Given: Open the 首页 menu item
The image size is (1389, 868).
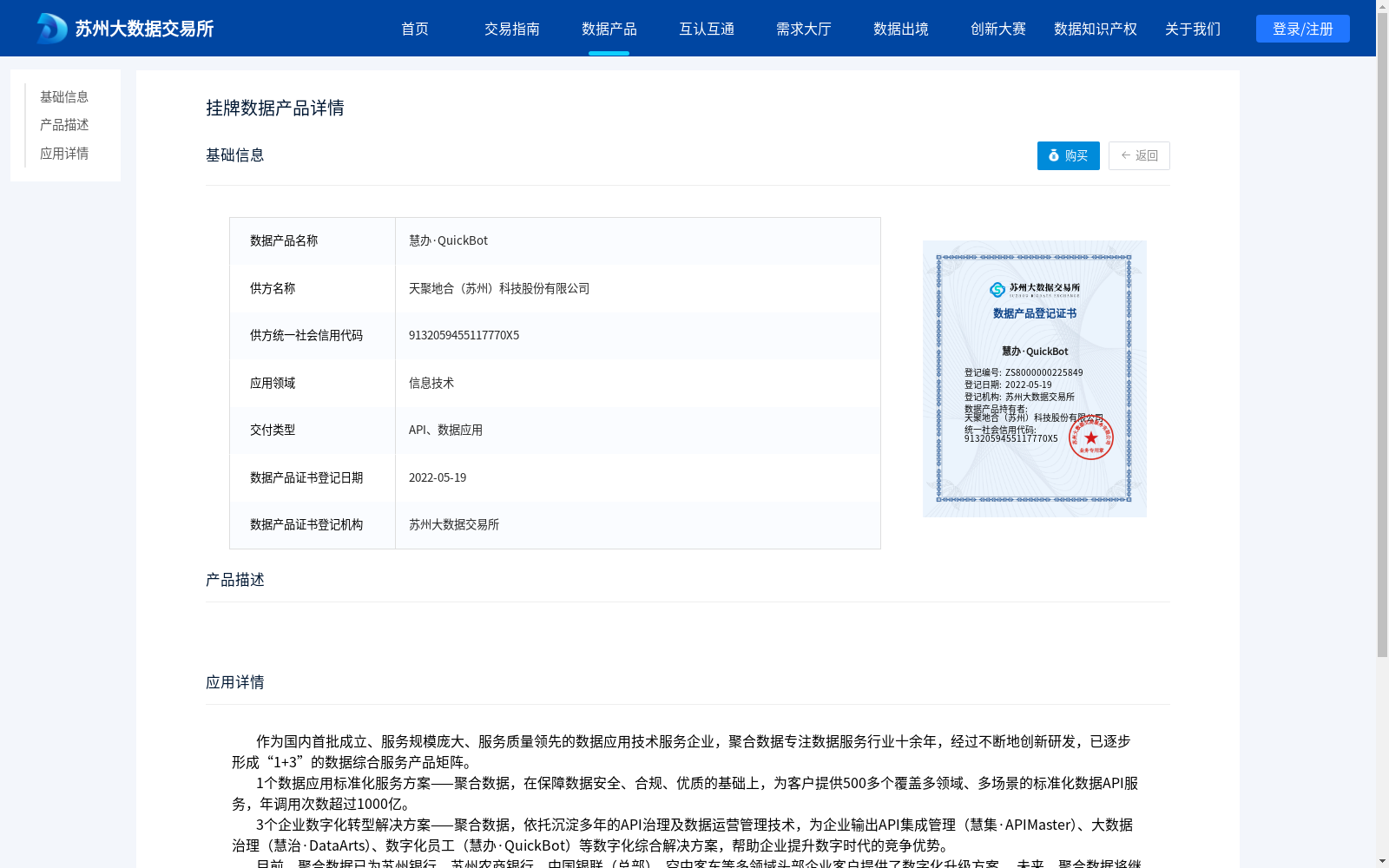Looking at the screenshot, I should click(x=415, y=29).
